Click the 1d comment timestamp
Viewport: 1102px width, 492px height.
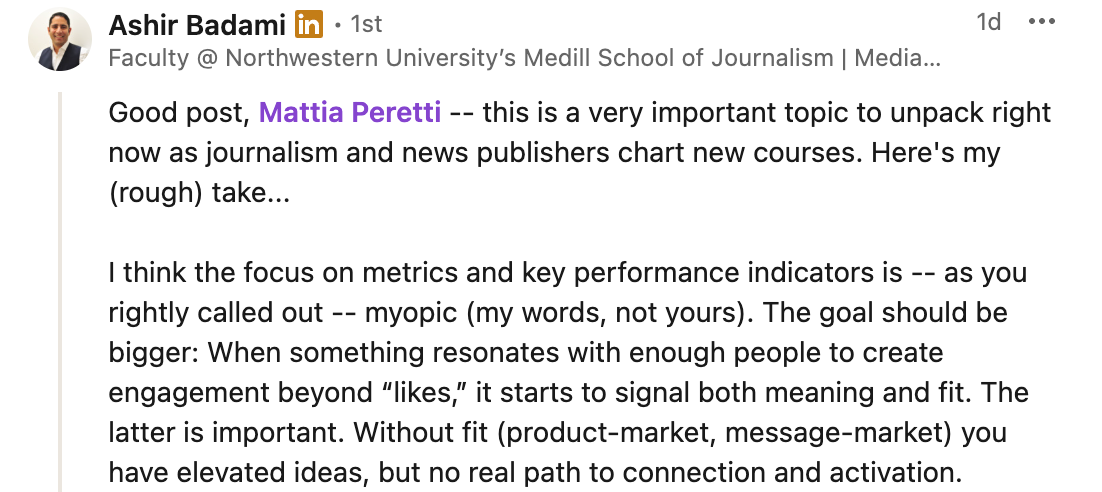coord(988,23)
